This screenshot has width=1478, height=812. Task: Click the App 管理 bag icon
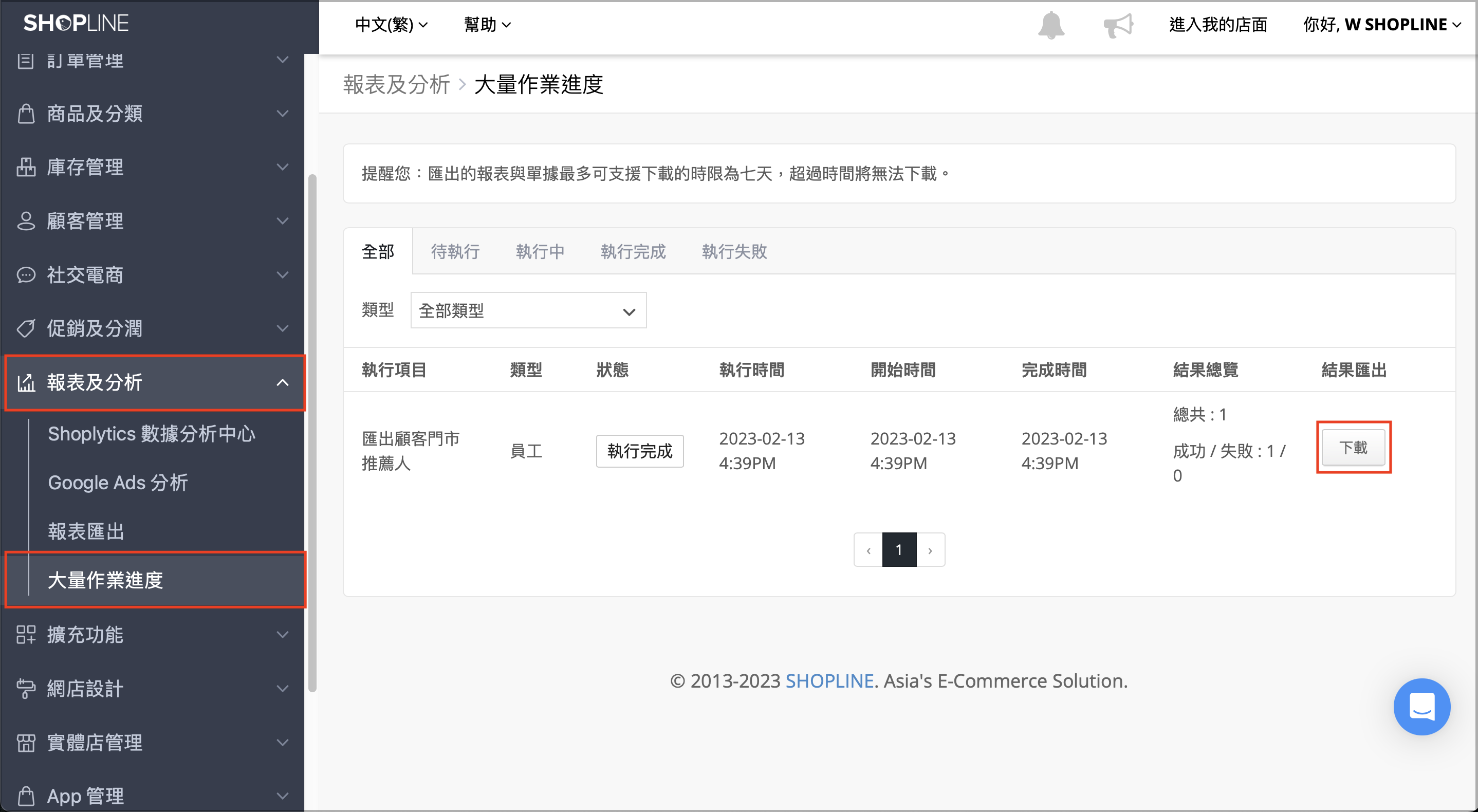[26, 796]
